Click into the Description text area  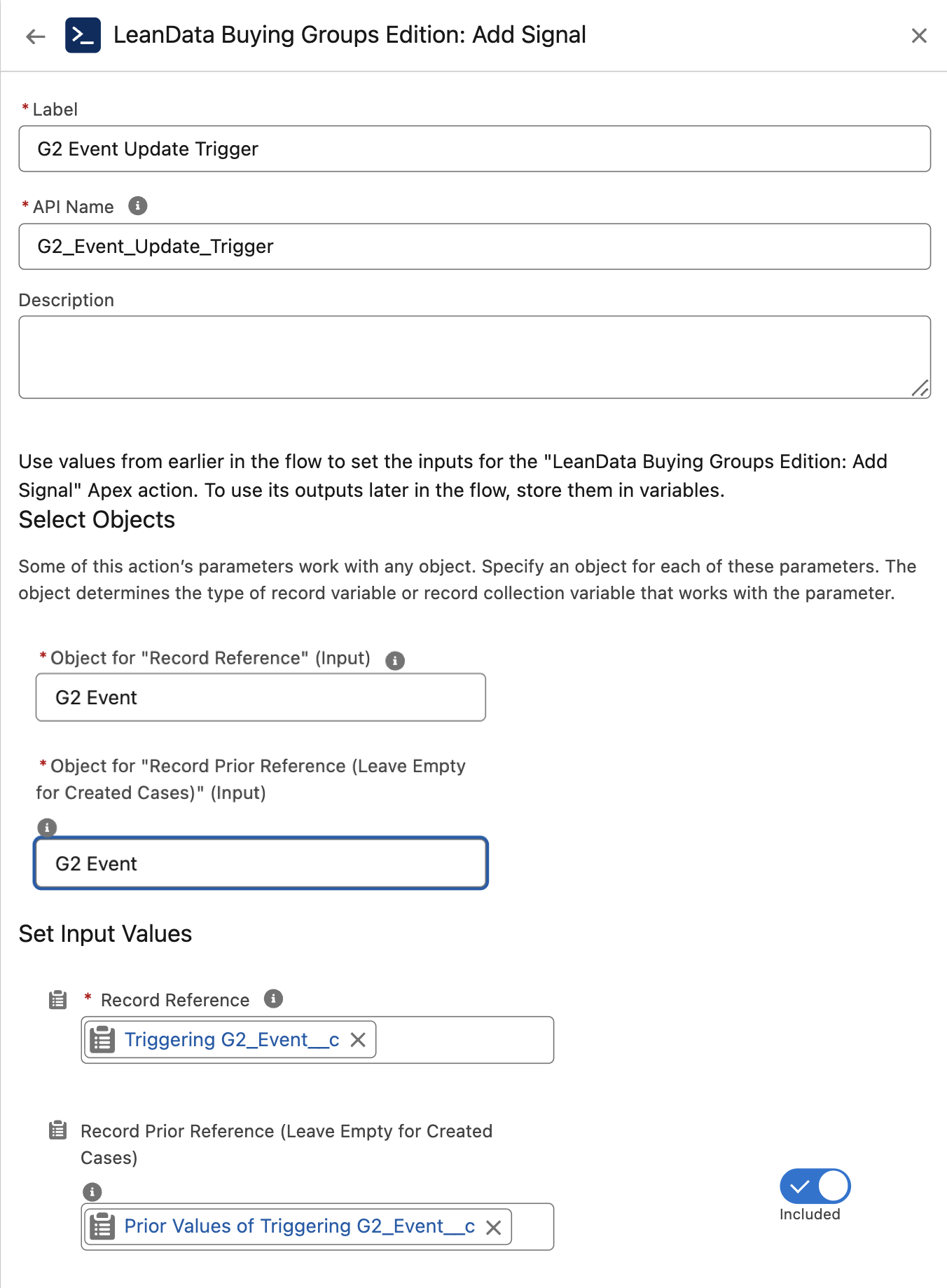tap(474, 357)
